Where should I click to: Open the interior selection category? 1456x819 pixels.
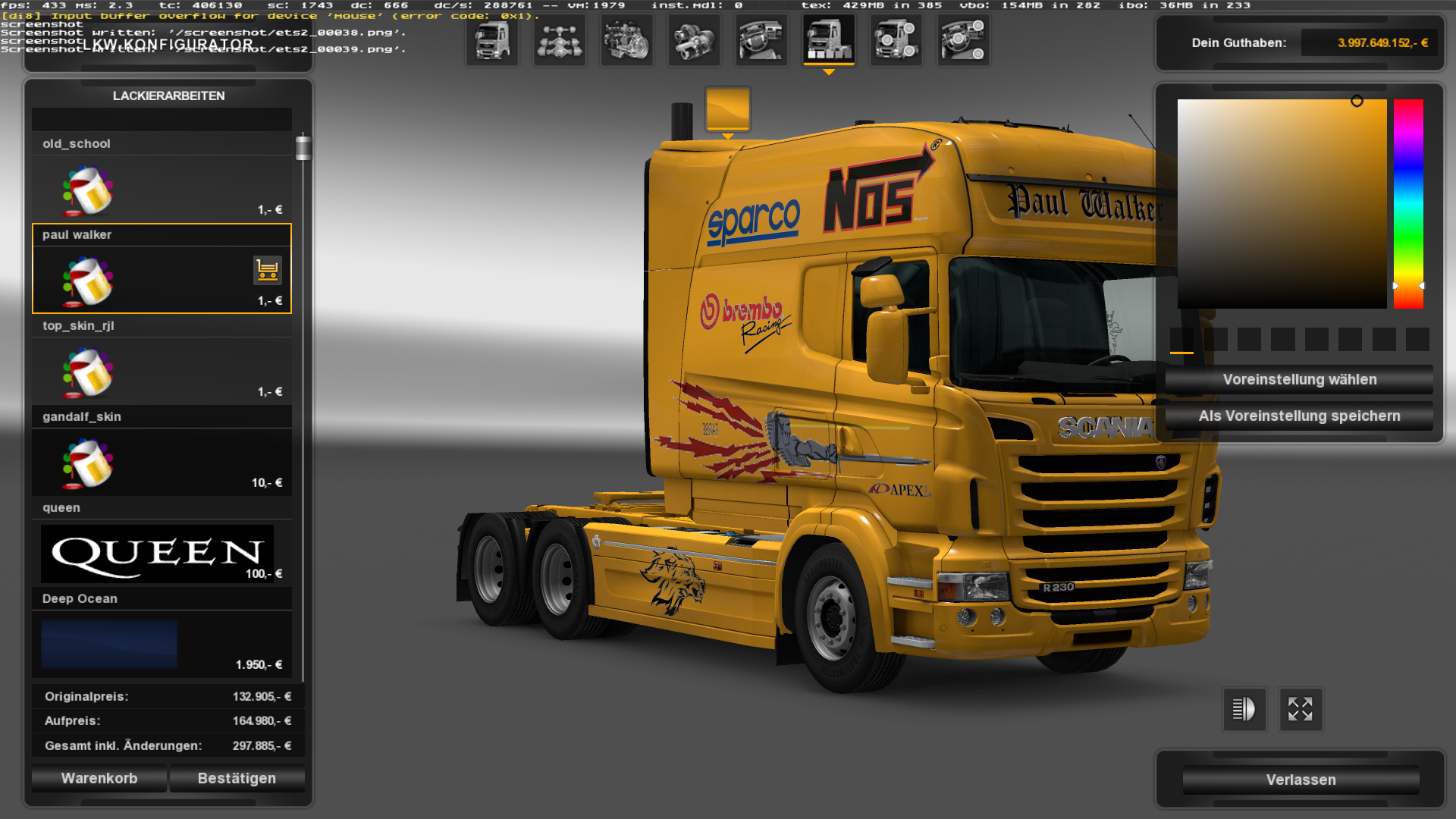click(761, 40)
